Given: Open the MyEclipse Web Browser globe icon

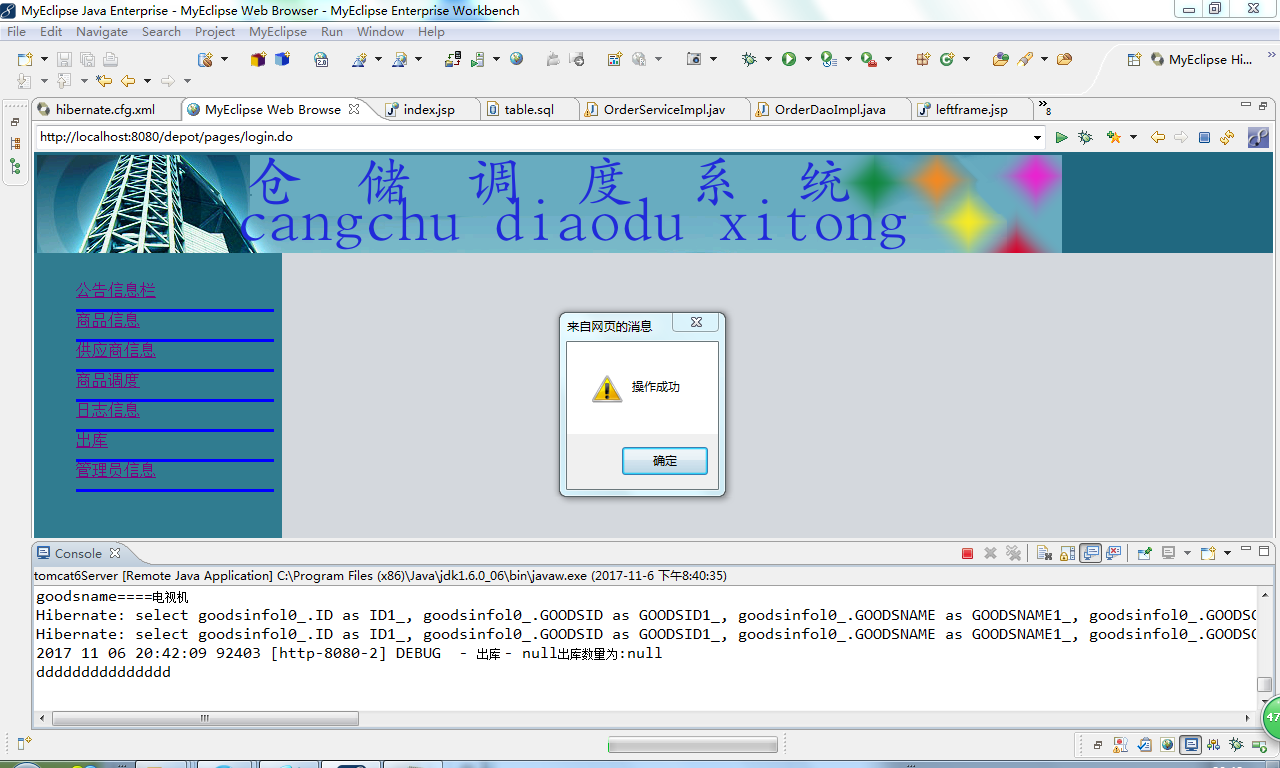Looking at the screenshot, I should (x=516, y=59).
